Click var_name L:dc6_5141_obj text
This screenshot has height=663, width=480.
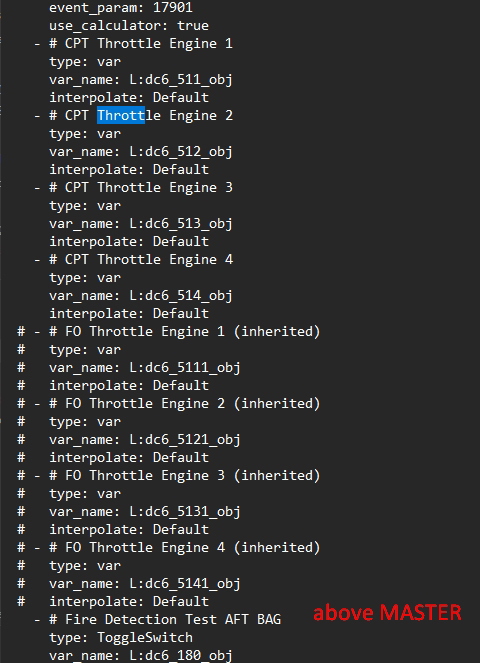[145, 584]
